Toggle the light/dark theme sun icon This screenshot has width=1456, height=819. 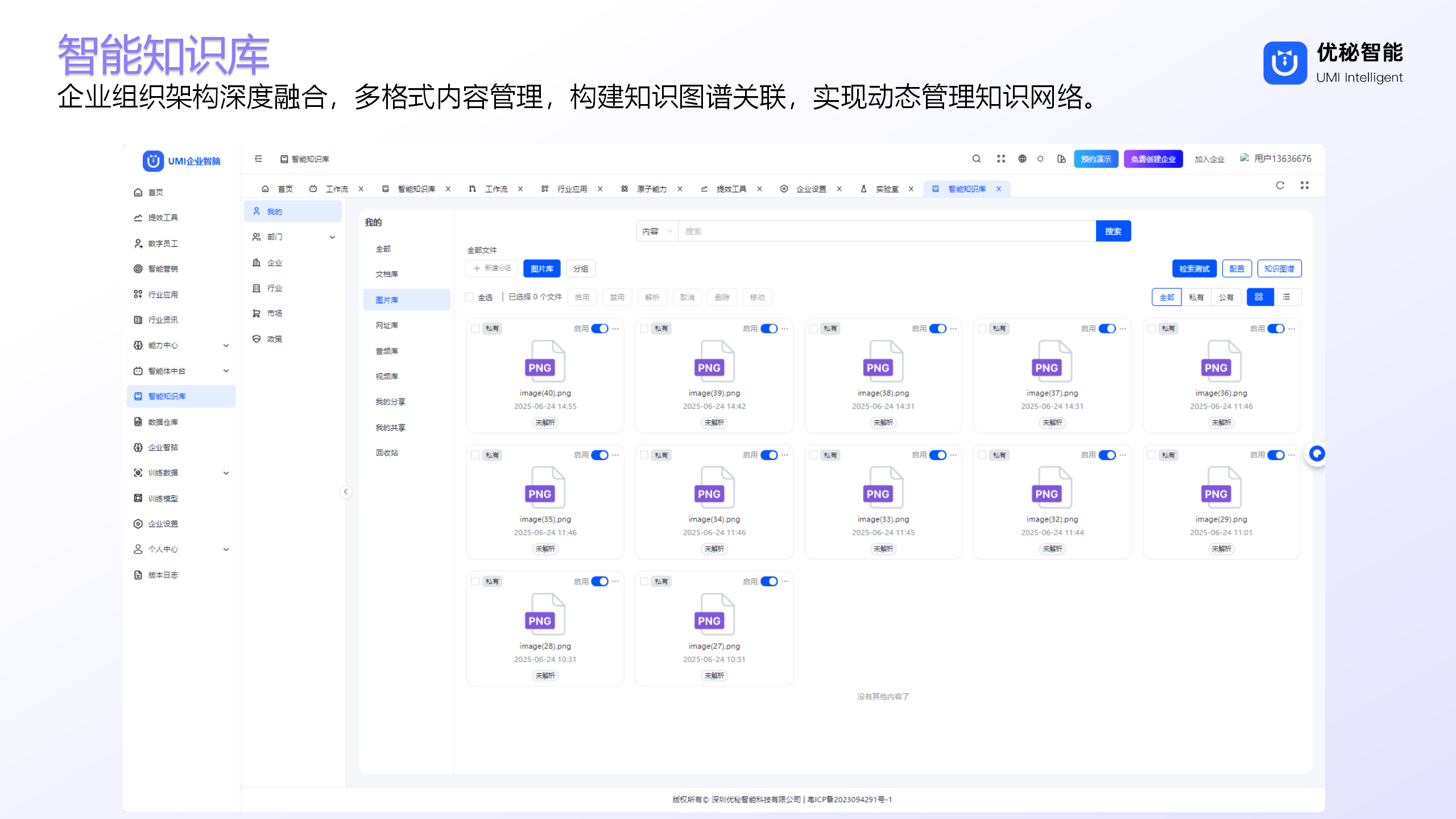point(1040,159)
